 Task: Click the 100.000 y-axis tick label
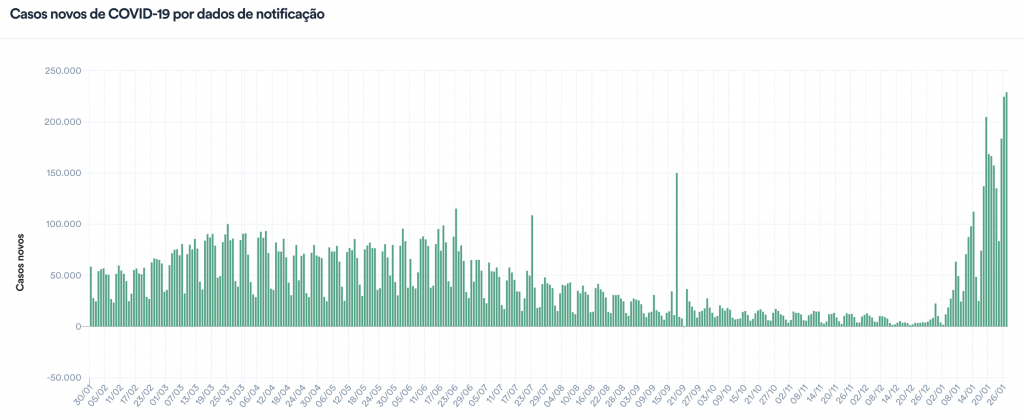click(60, 224)
